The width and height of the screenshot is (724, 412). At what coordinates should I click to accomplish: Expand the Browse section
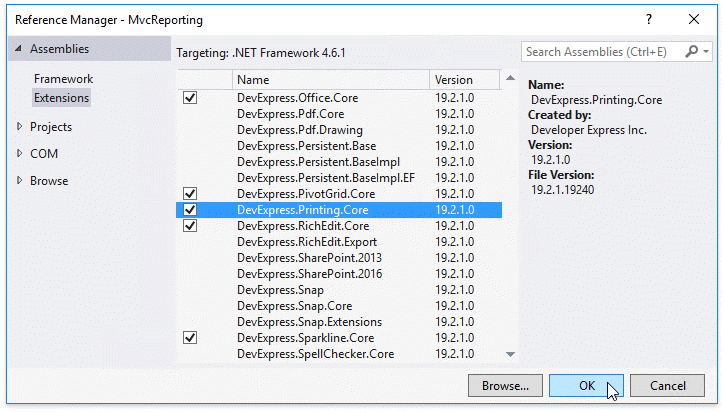[19, 181]
